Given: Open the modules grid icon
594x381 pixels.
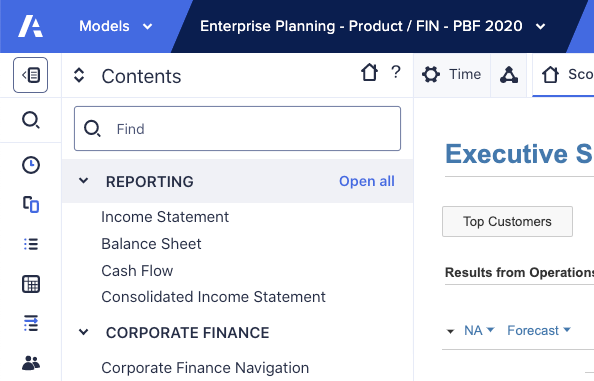Looking at the screenshot, I should coord(31,284).
